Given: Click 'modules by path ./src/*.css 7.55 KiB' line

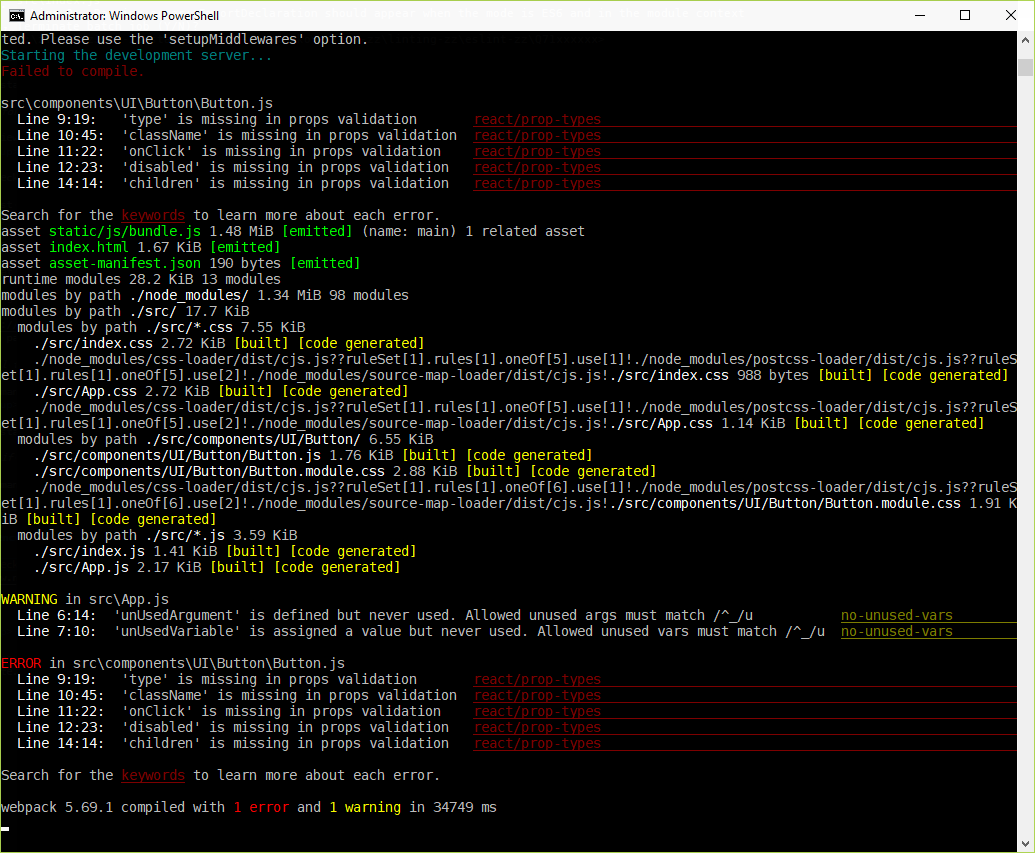Looking at the screenshot, I should click(161, 327).
